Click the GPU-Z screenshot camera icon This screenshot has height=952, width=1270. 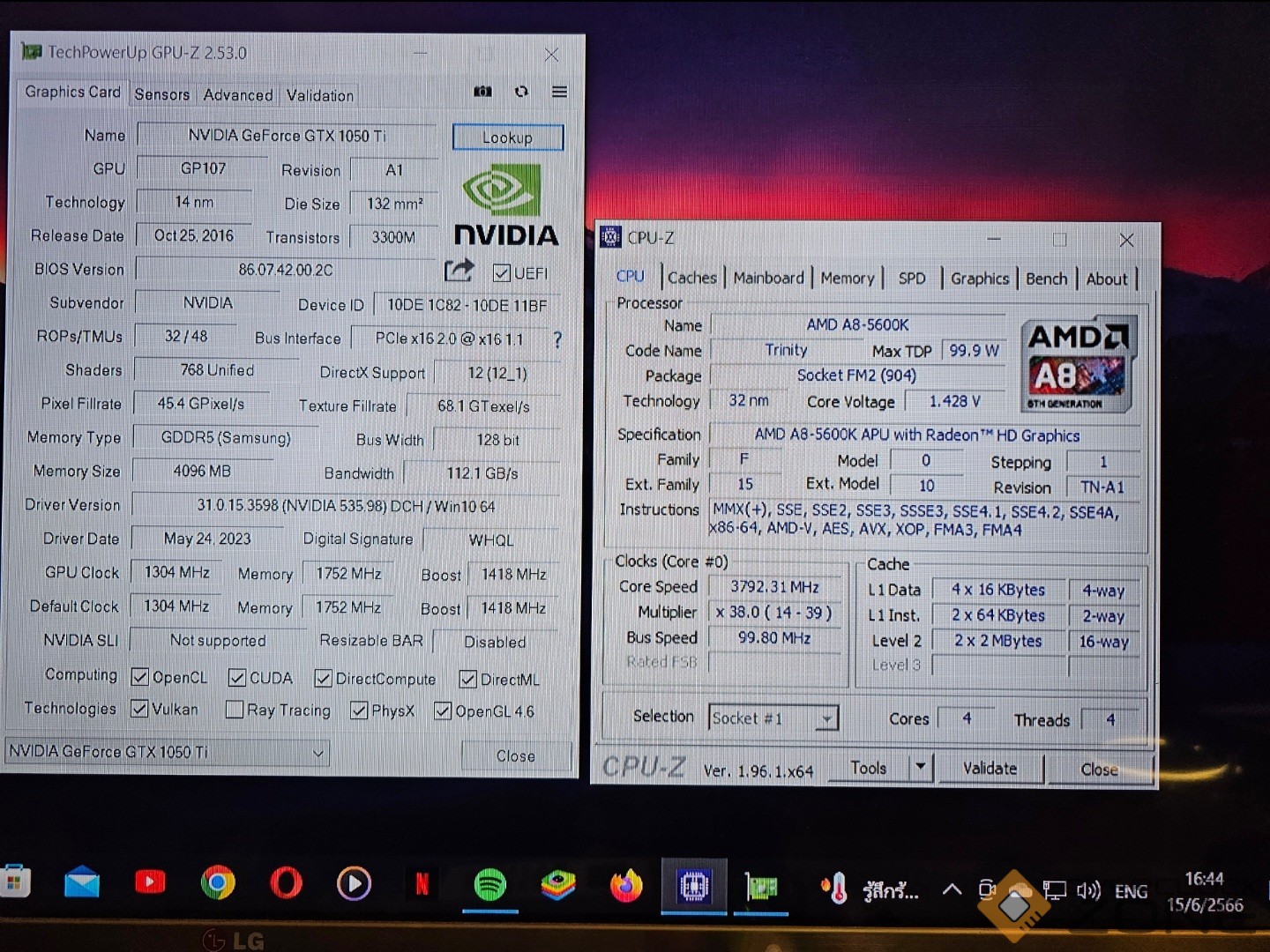pos(482,92)
